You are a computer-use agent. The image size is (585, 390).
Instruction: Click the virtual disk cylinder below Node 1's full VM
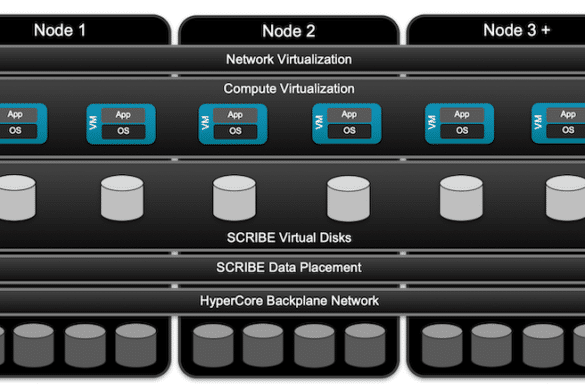tap(122, 198)
